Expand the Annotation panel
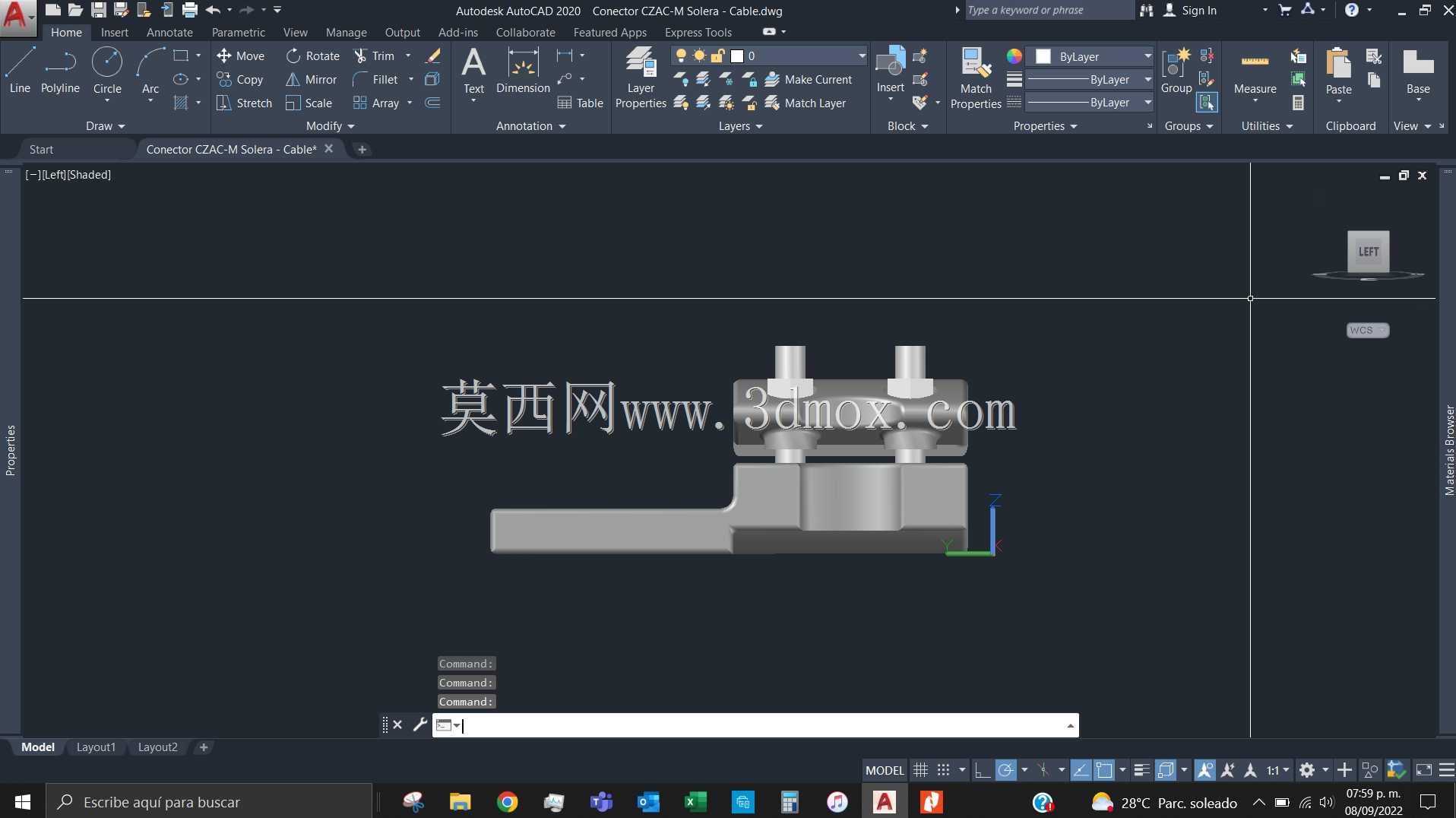 click(x=530, y=125)
